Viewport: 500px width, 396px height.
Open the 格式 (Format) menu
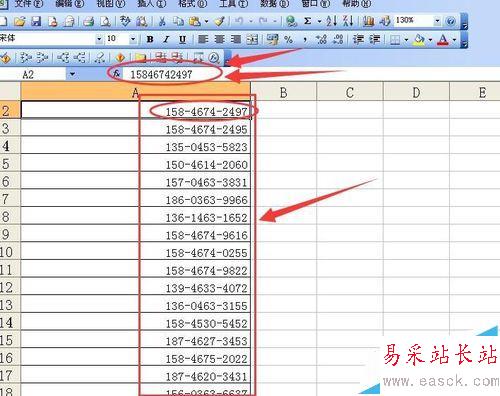[x=193, y=4]
